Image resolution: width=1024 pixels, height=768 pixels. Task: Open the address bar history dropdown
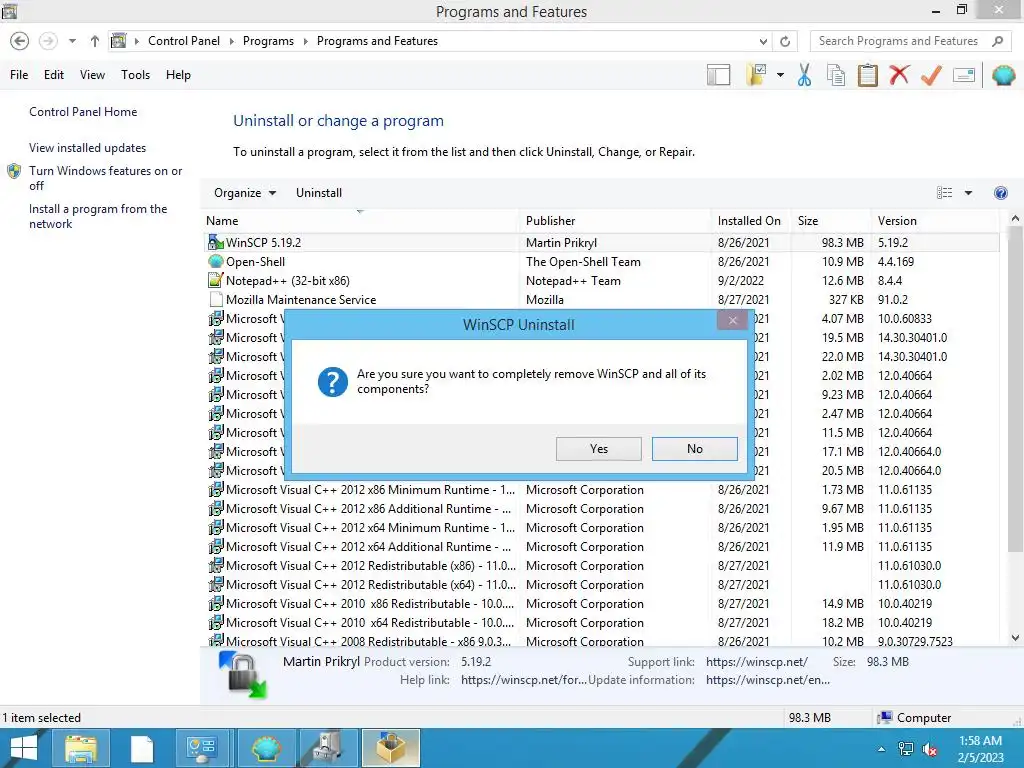763,41
